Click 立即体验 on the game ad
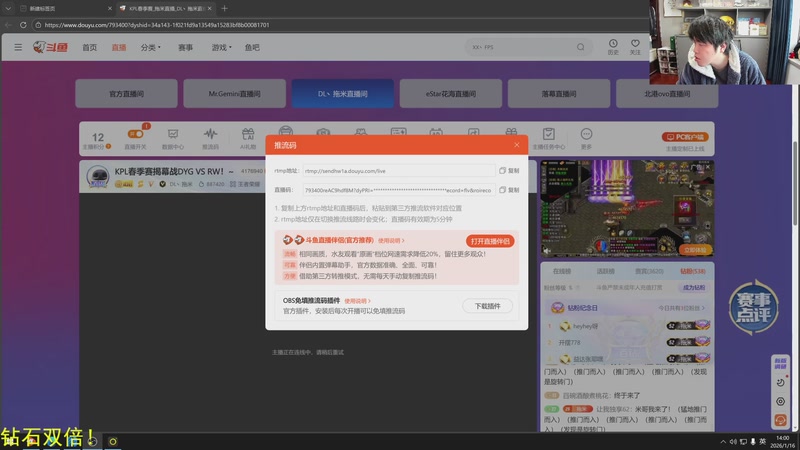 point(695,250)
